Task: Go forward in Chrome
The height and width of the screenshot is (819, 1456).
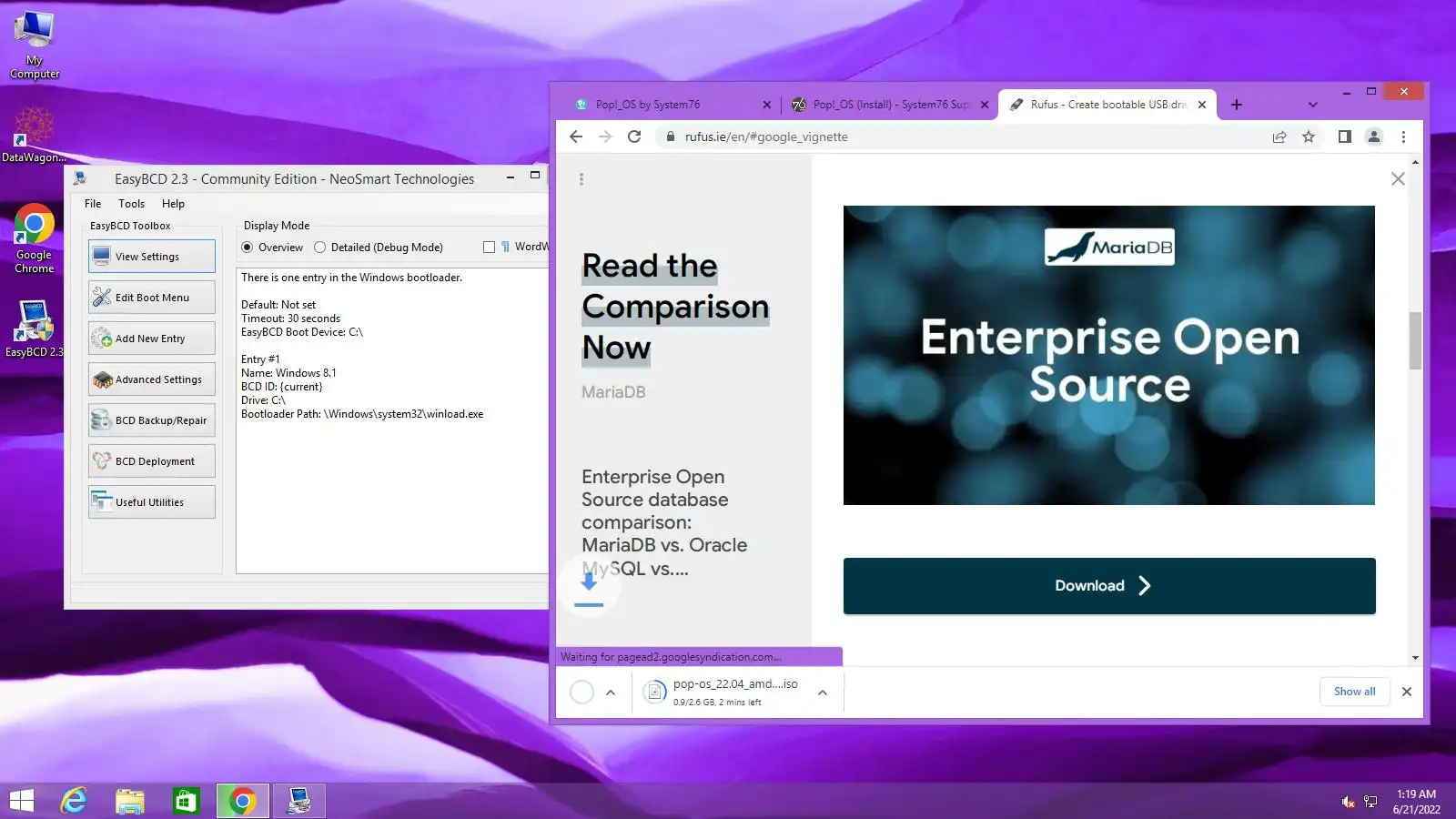Action: [x=605, y=136]
